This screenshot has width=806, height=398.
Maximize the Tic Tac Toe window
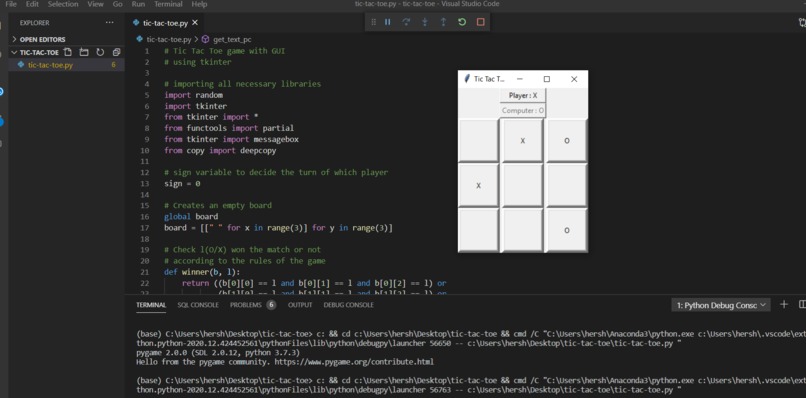[x=547, y=79]
